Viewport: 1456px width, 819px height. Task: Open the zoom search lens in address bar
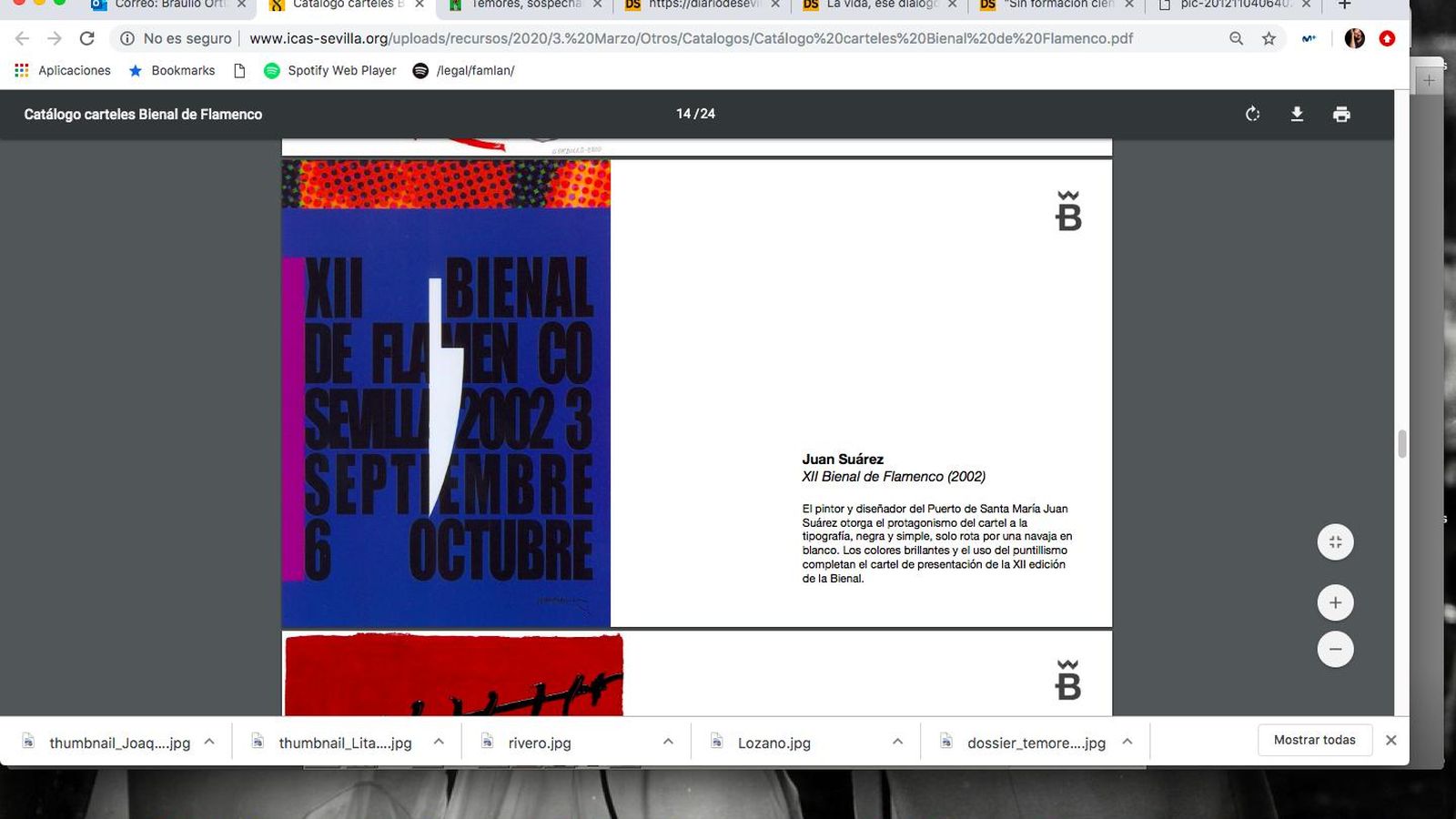(1236, 38)
